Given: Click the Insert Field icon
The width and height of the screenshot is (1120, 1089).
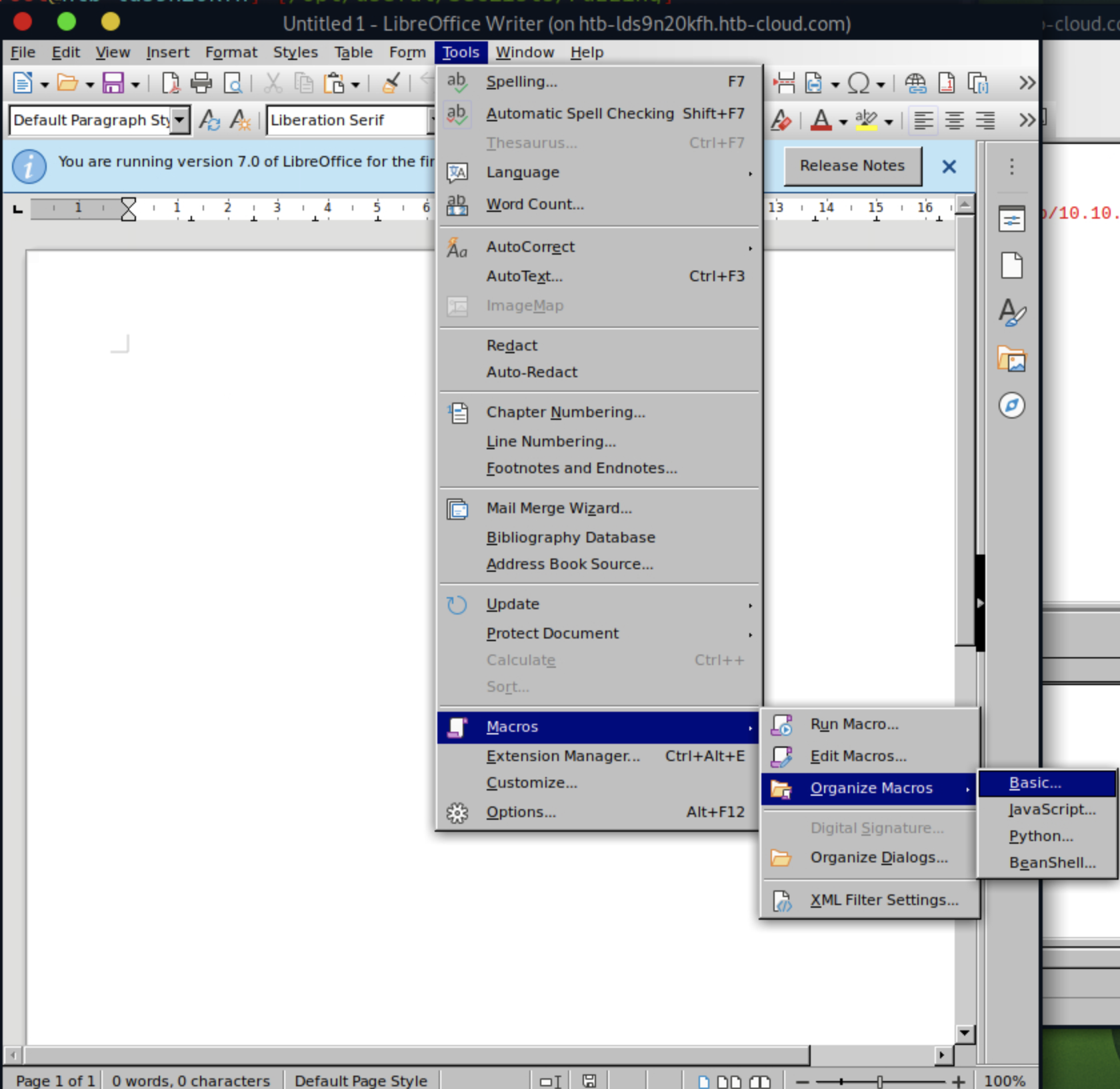Looking at the screenshot, I should [x=813, y=83].
